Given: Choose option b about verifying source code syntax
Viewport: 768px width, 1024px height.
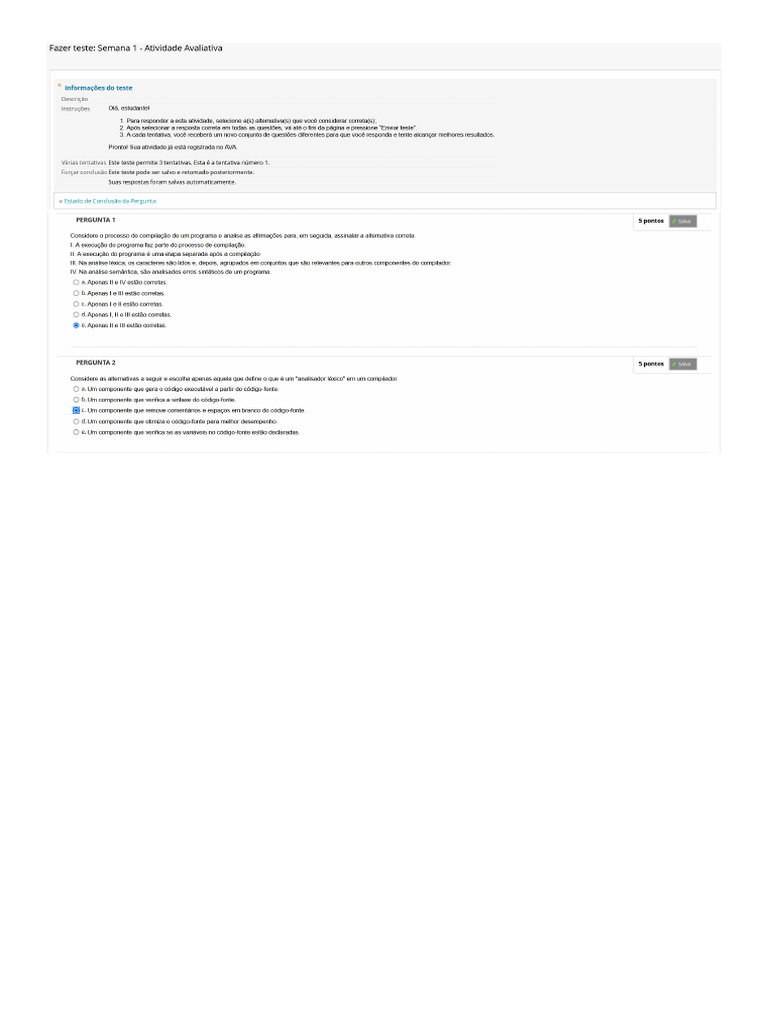Looking at the screenshot, I should [x=76, y=400].
